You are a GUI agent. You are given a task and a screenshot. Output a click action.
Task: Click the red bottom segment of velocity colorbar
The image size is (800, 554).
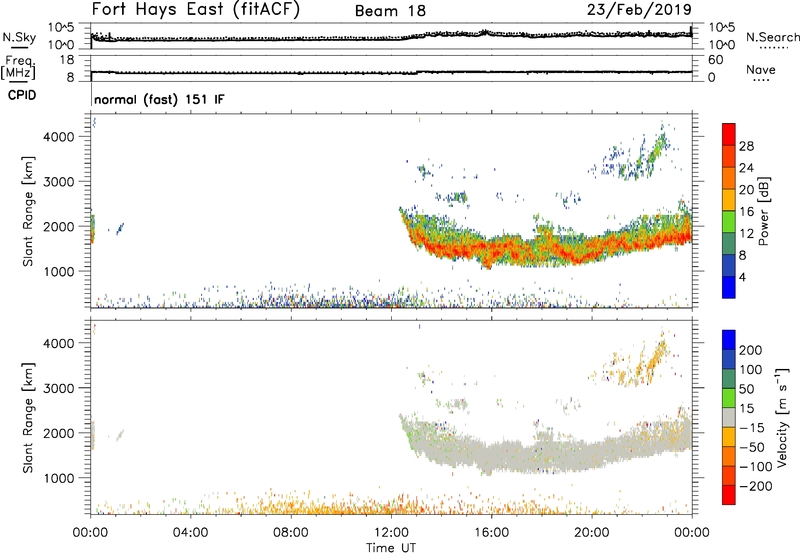[729, 495]
